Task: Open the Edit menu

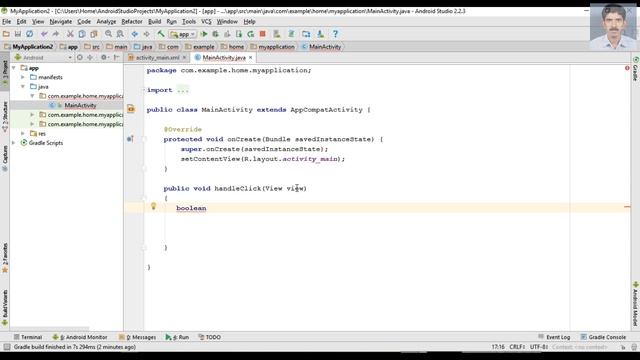Action: point(21,22)
